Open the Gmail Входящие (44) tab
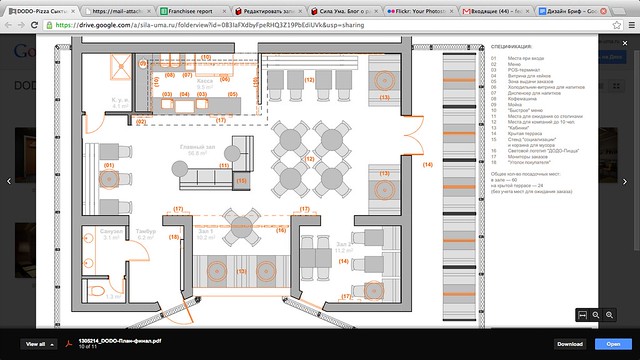 click(496, 11)
